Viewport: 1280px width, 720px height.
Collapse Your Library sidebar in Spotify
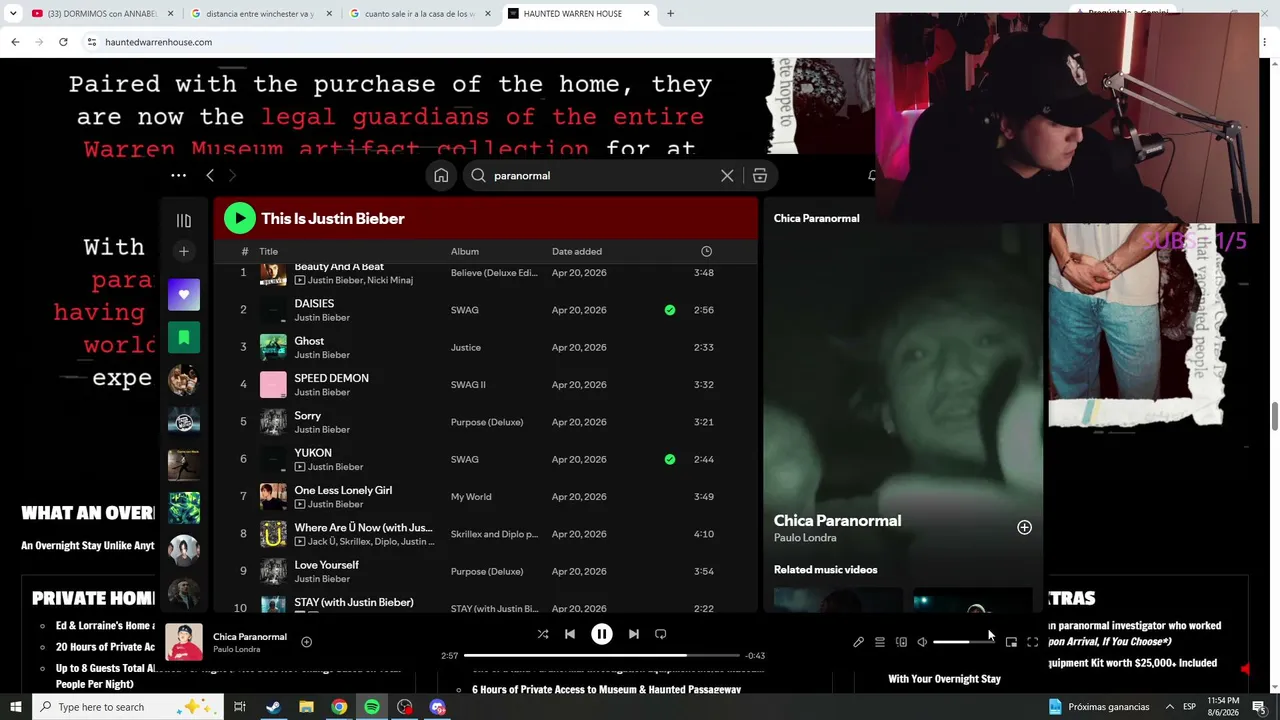click(x=184, y=221)
